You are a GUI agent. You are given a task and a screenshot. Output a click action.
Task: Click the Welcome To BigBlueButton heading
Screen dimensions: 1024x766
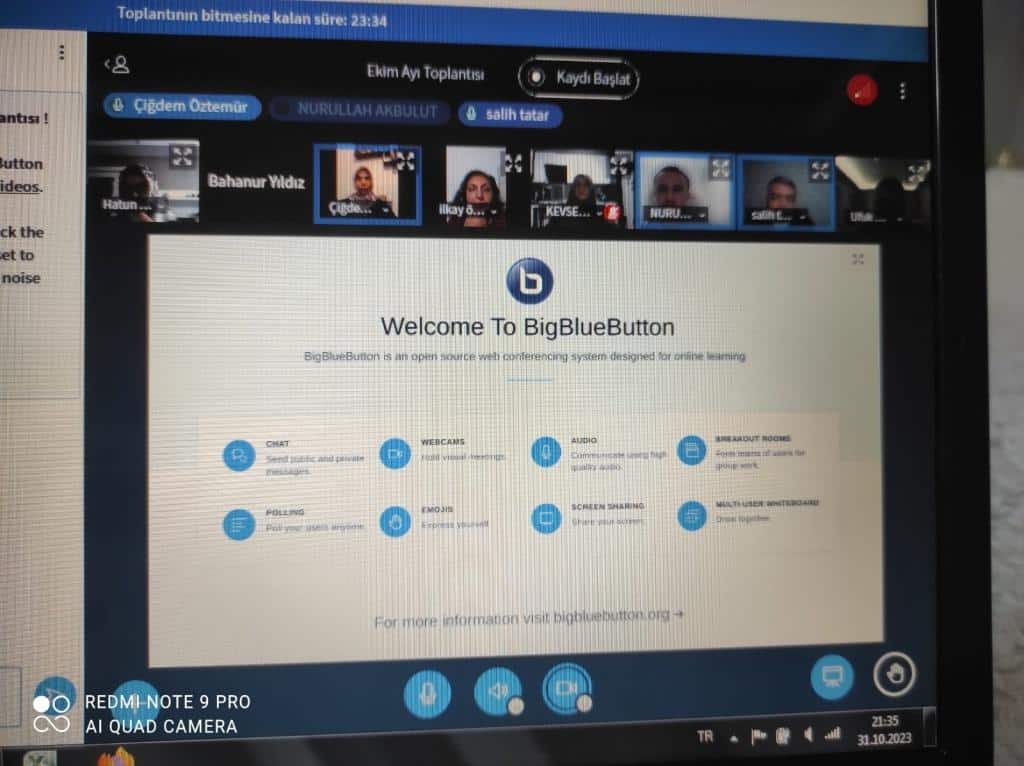point(528,327)
